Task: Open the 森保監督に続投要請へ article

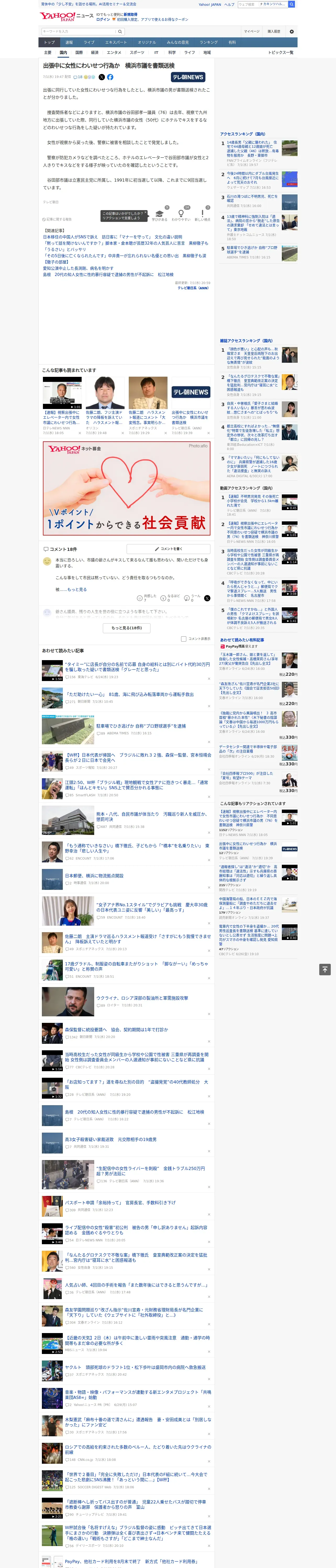Action: [116, 1029]
